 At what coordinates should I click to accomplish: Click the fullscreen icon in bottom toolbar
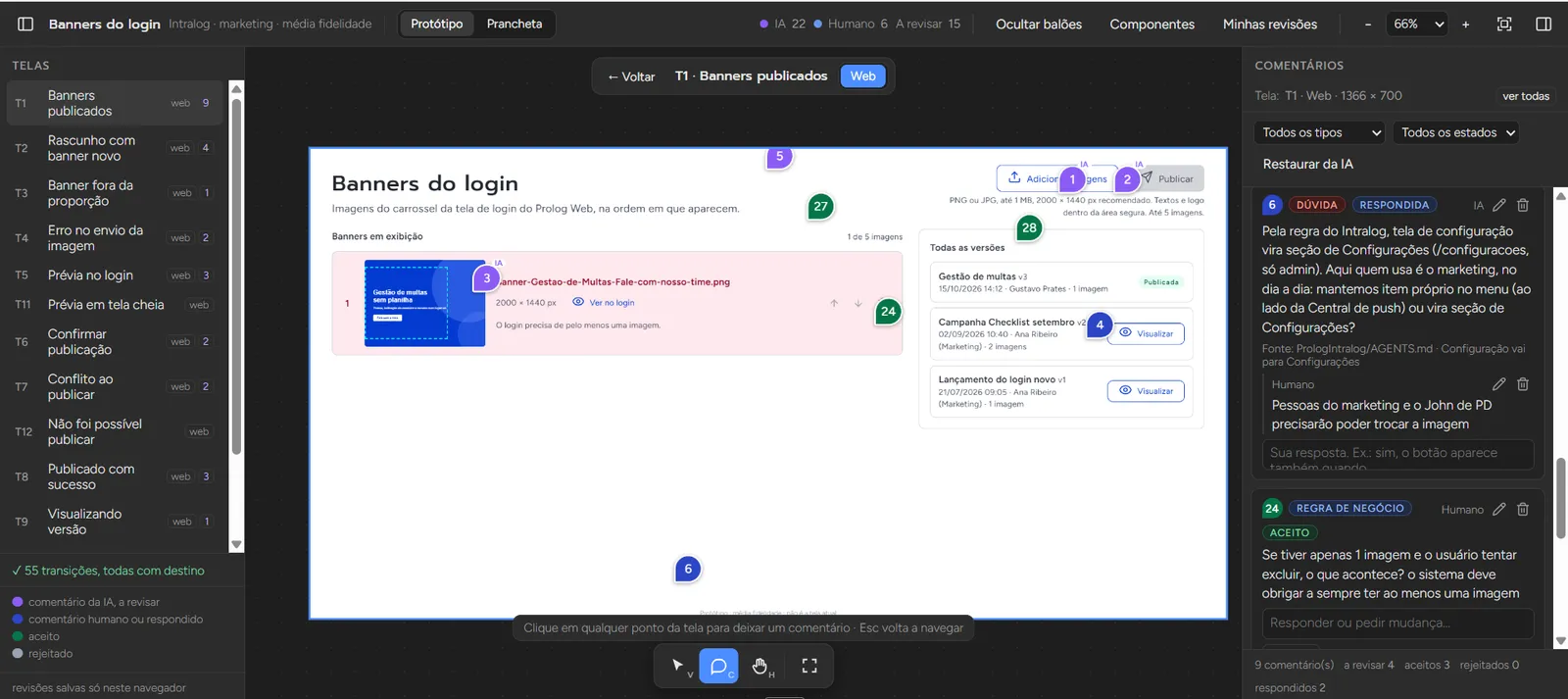pyautogui.click(x=809, y=666)
